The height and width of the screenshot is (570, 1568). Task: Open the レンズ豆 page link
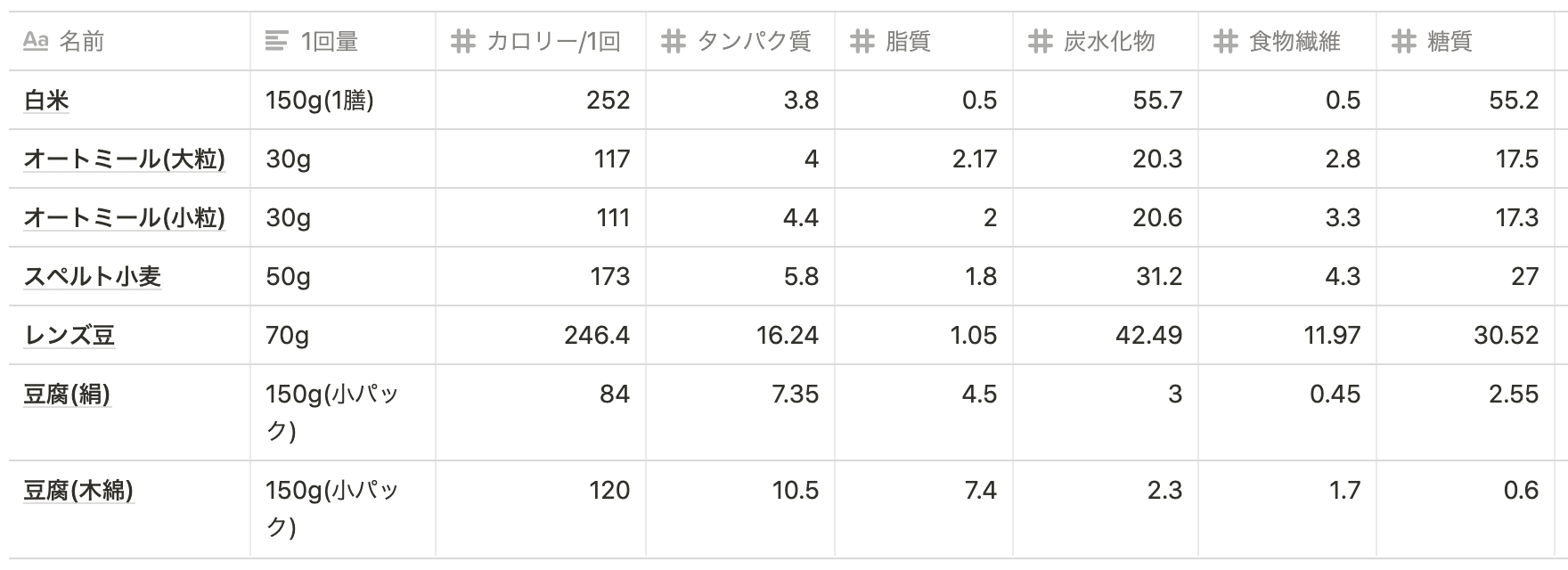tap(69, 336)
